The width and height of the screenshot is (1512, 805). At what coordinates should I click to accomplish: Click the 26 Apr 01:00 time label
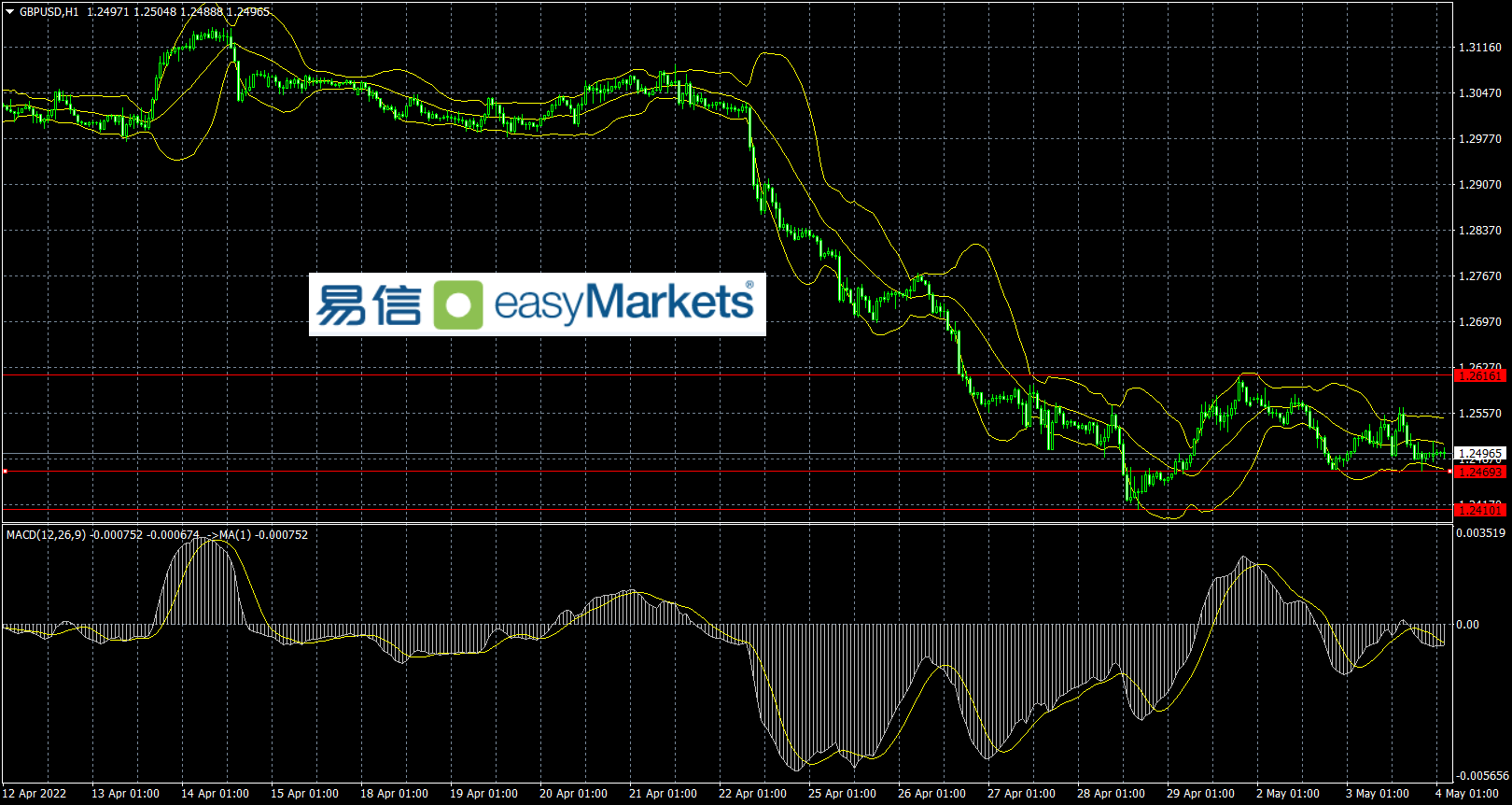click(x=932, y=794)
